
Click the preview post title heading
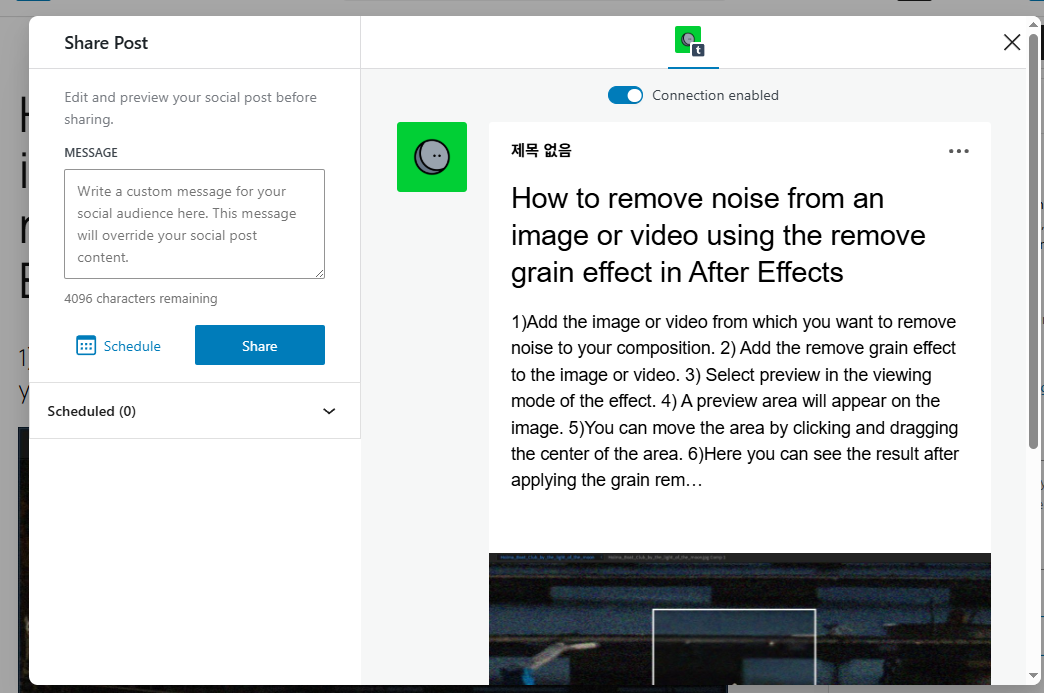(718, 235)
